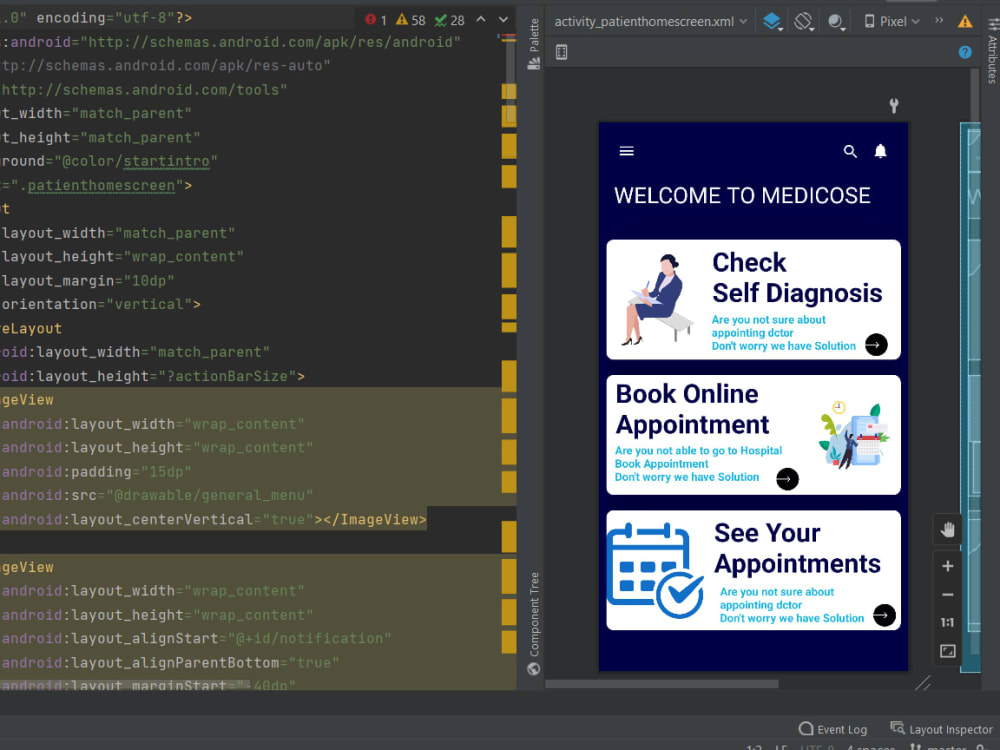Open the Pixel device selector dropdown
1000x750 pixels.
(888, 19)
